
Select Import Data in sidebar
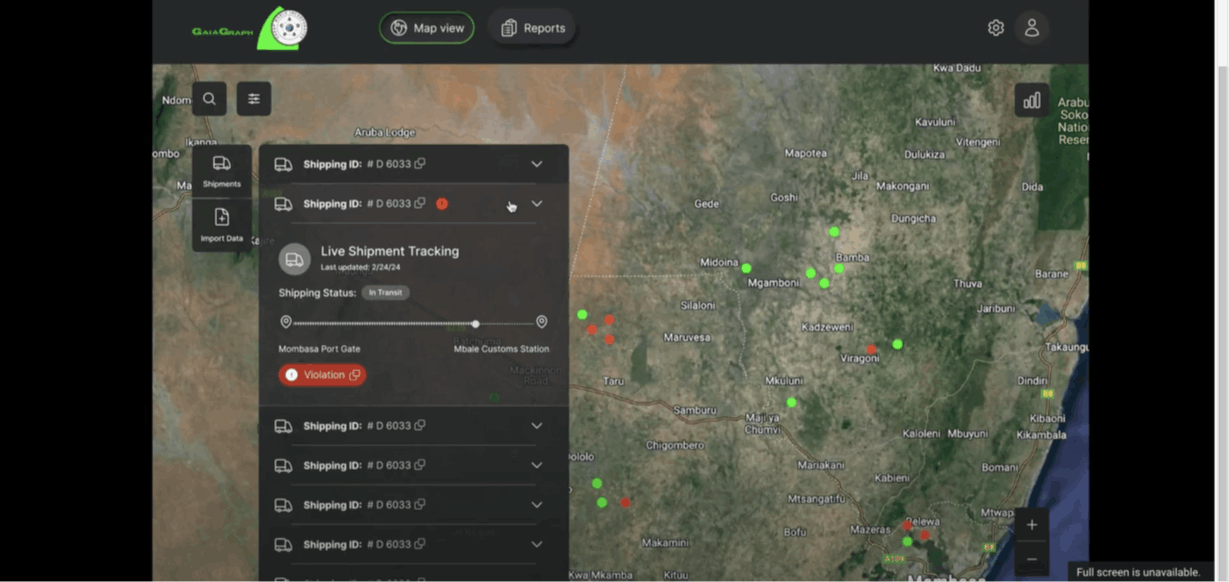[x=222, y=225]
